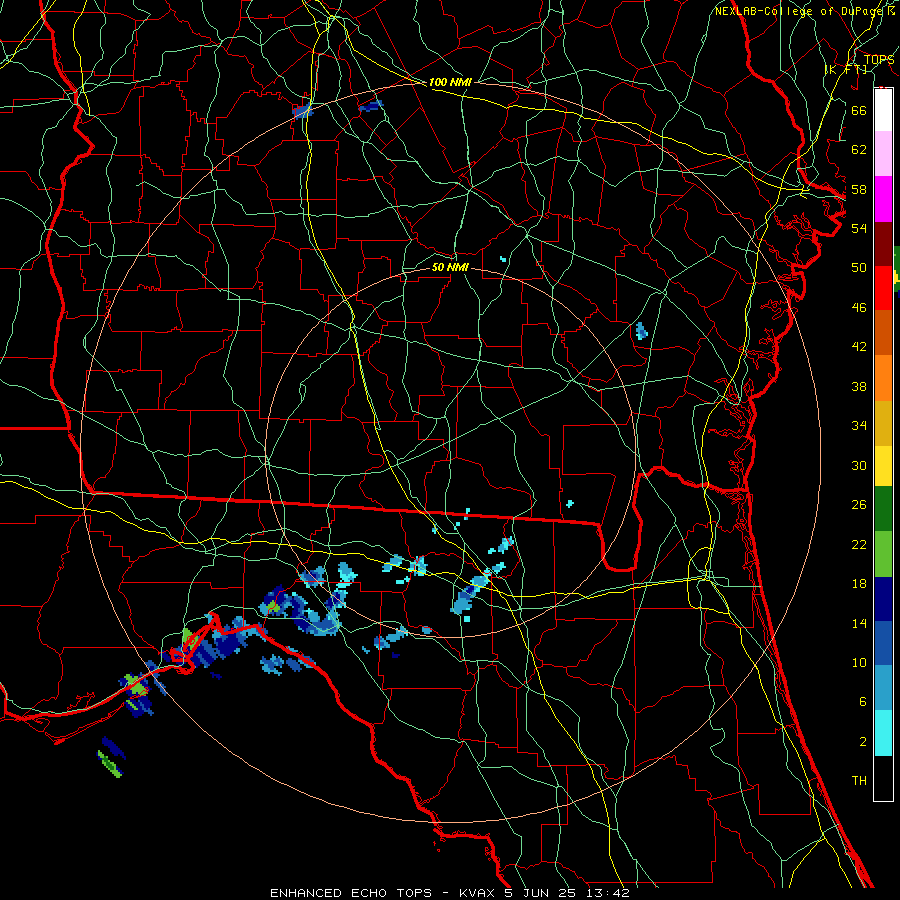Click the legend value 54

pos(859,228)
